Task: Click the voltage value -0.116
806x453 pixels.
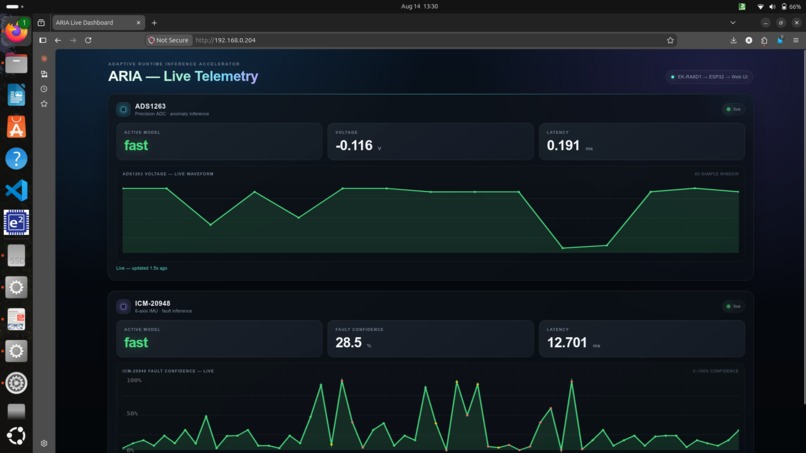Action: click(x=354, y=146)
